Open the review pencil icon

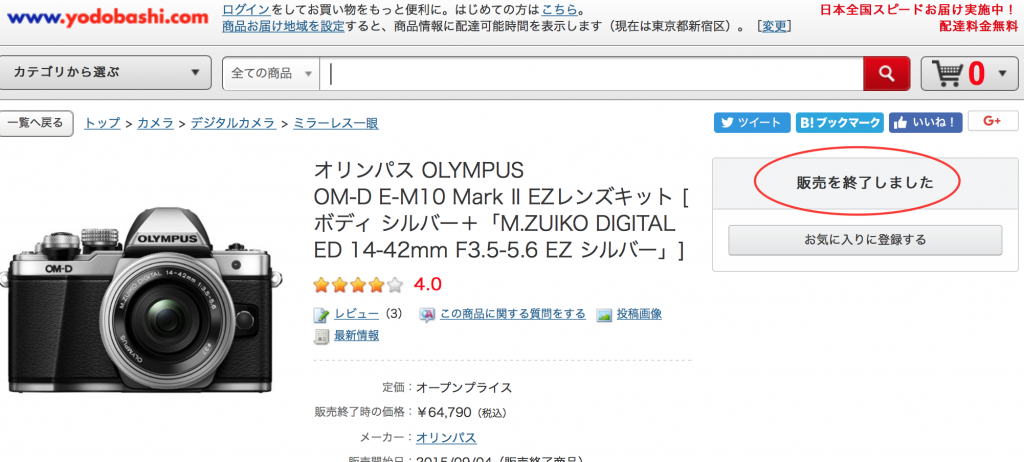pyautogui.click(x=321, y=315)
